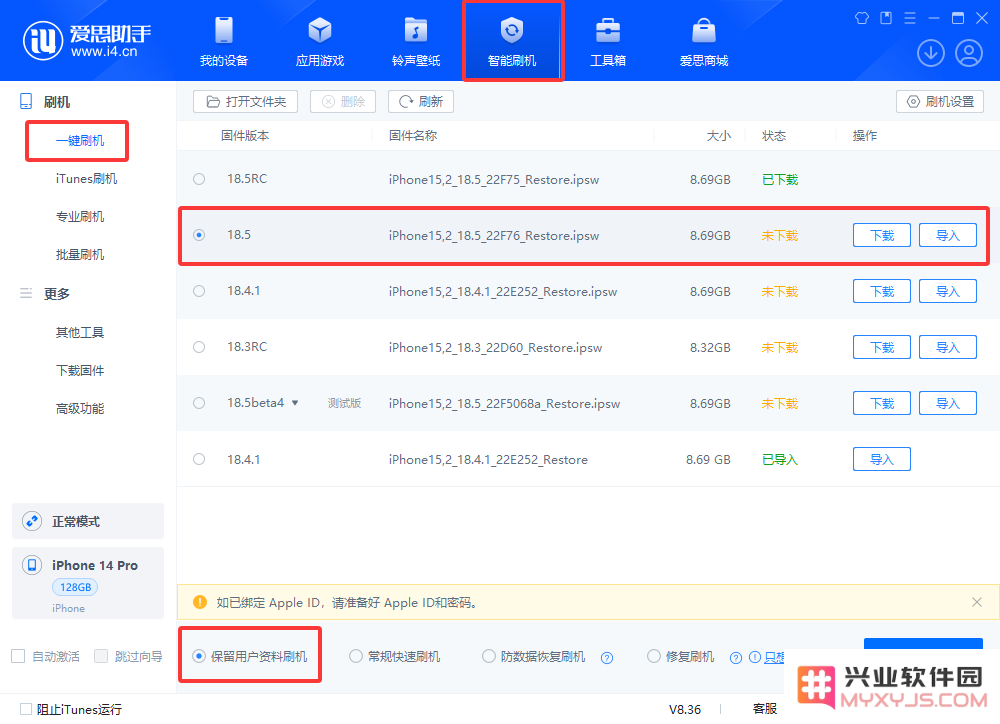Image resolution: width=1000 pixels, height=724 pixels.
Task: Collapse the 更多 sidebar section
Action: (x=27, y=294)
